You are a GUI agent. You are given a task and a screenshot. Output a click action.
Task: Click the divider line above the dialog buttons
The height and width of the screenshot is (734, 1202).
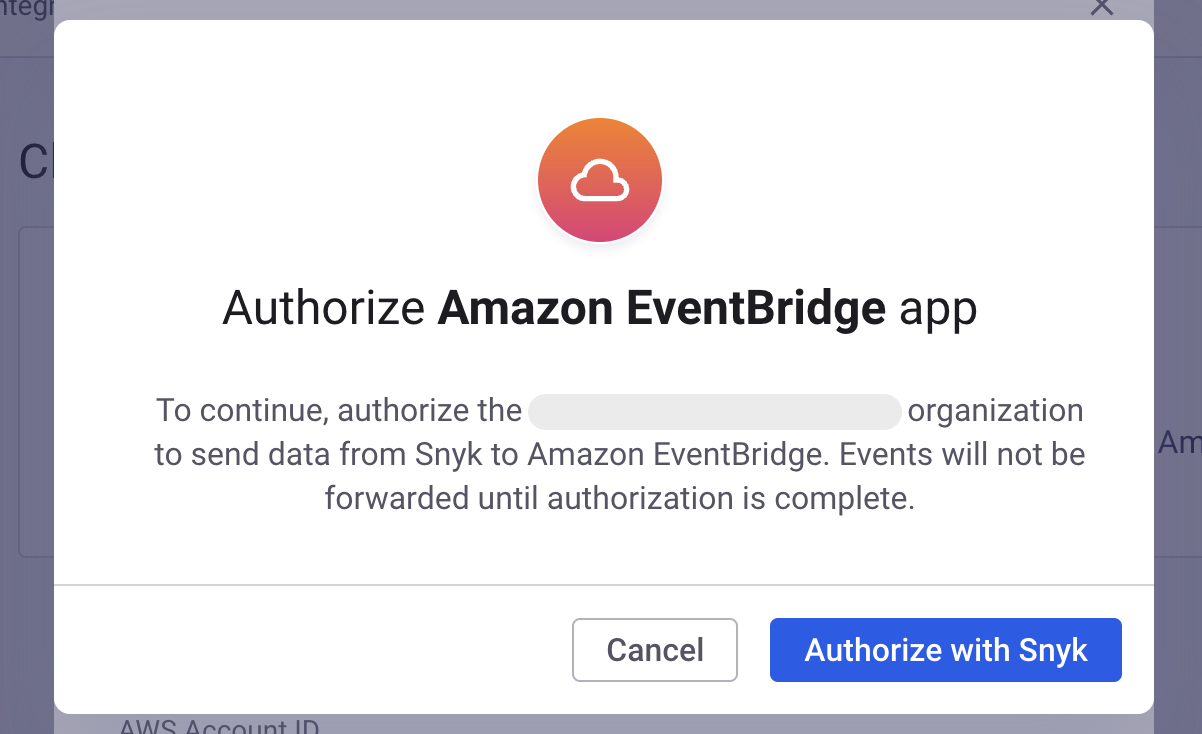pyautogui.click(x=604, y=584)
